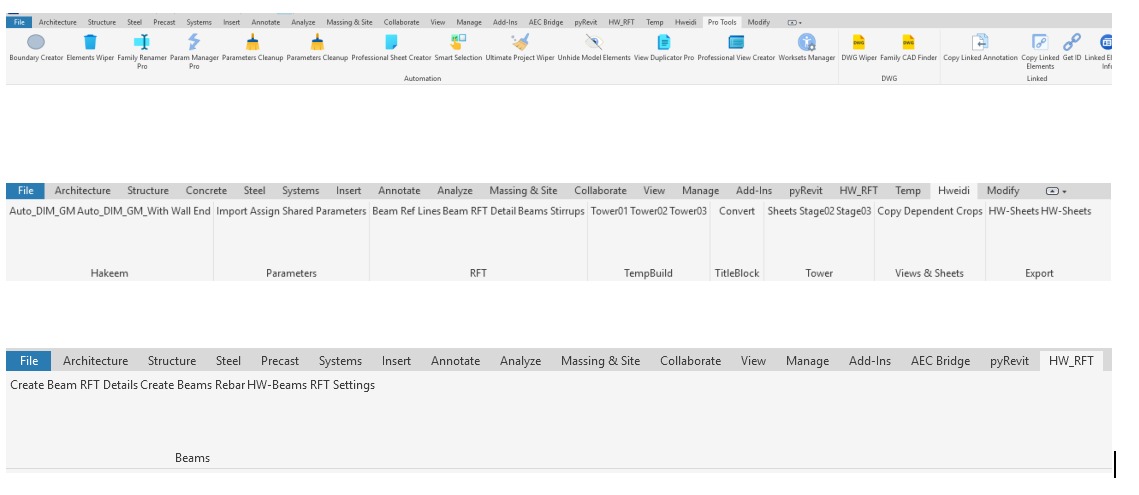Open File tab in top ribbon
Image resolution: width=1139 pixels, height=495 pixels.
coord(19,23)
